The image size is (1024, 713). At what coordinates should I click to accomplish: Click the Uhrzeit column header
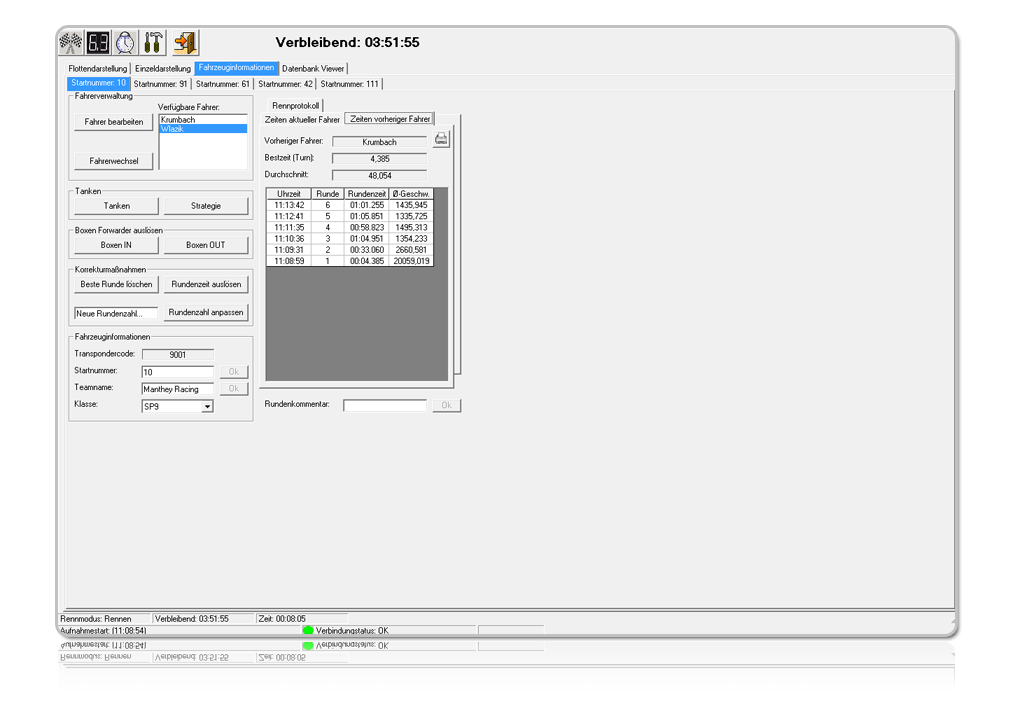point(289,194)
